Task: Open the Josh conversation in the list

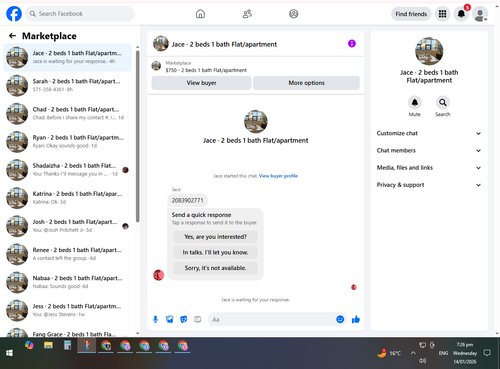Action: [67, 226]
